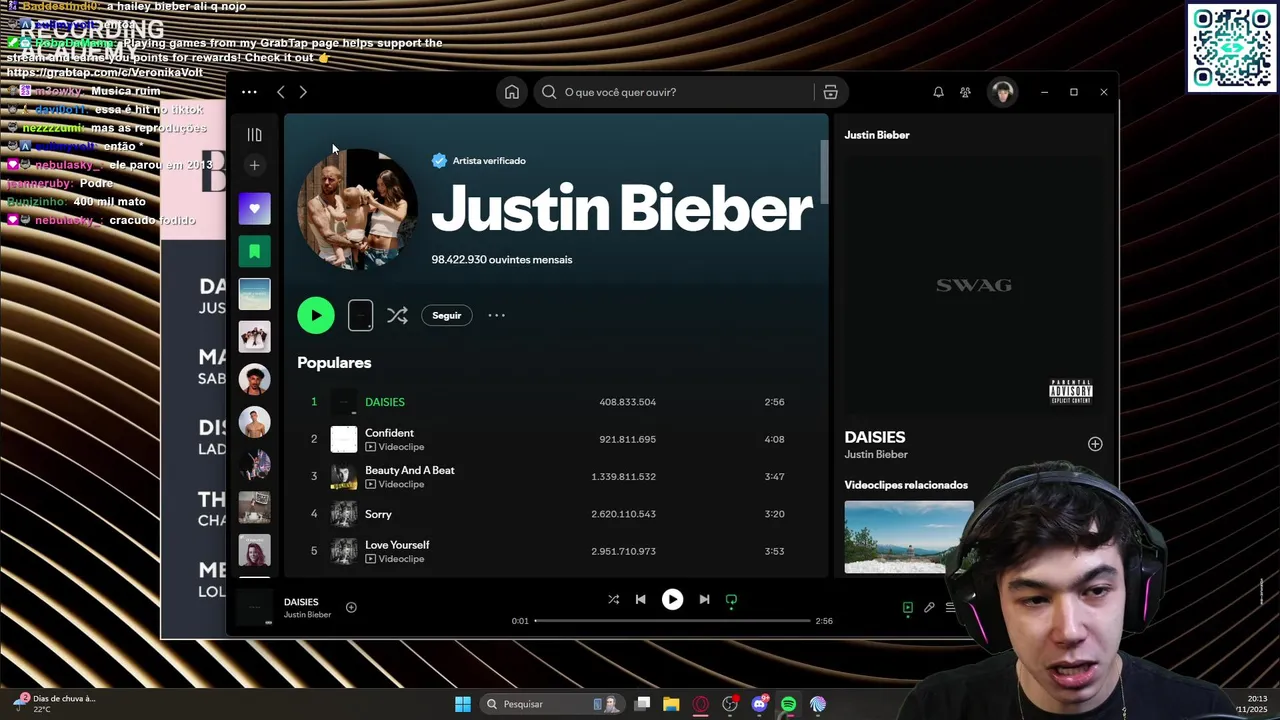Focus the 'O que você quer ouvir?' search field

675,92
